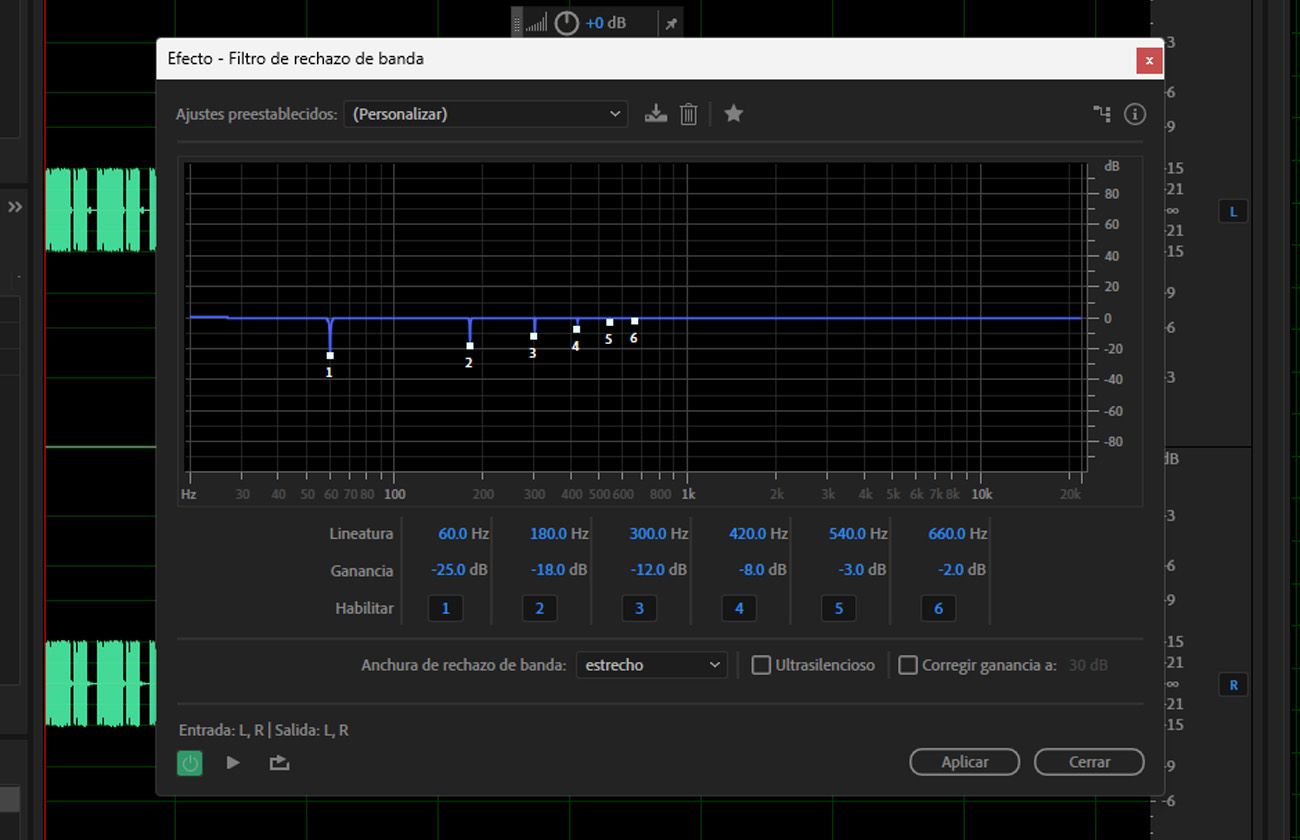Disable notch band 1 via Habilitar toggle
Viewport: 1300px width, 840px height.
point(445,607)
